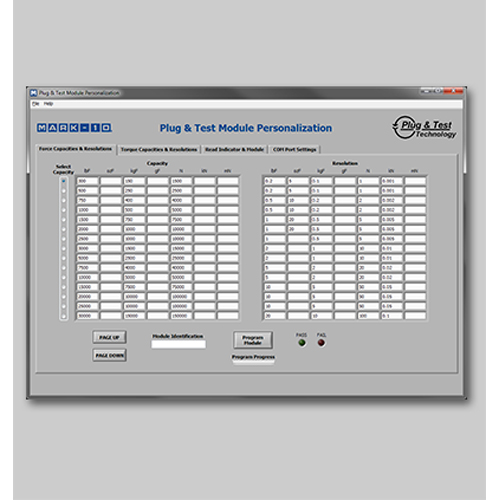The width and height of the screenshot is (500, 500).
Task: Click the 40000 N capacity cell
Action: [181, 268]
